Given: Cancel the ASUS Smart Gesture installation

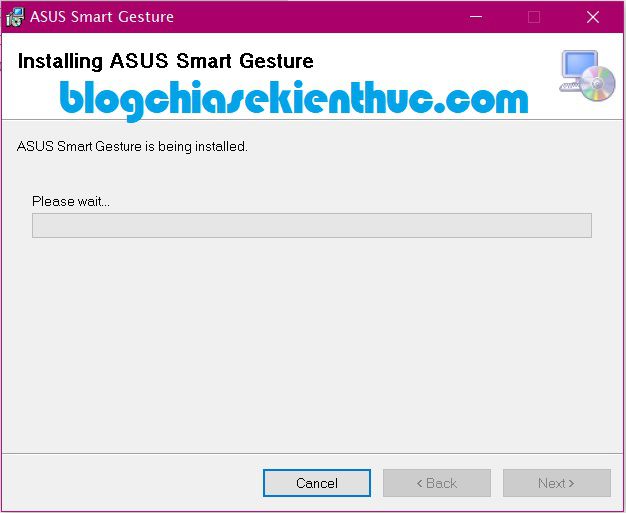Looking at the screenshot, I should pyautogui.click(x=317, y=483).
